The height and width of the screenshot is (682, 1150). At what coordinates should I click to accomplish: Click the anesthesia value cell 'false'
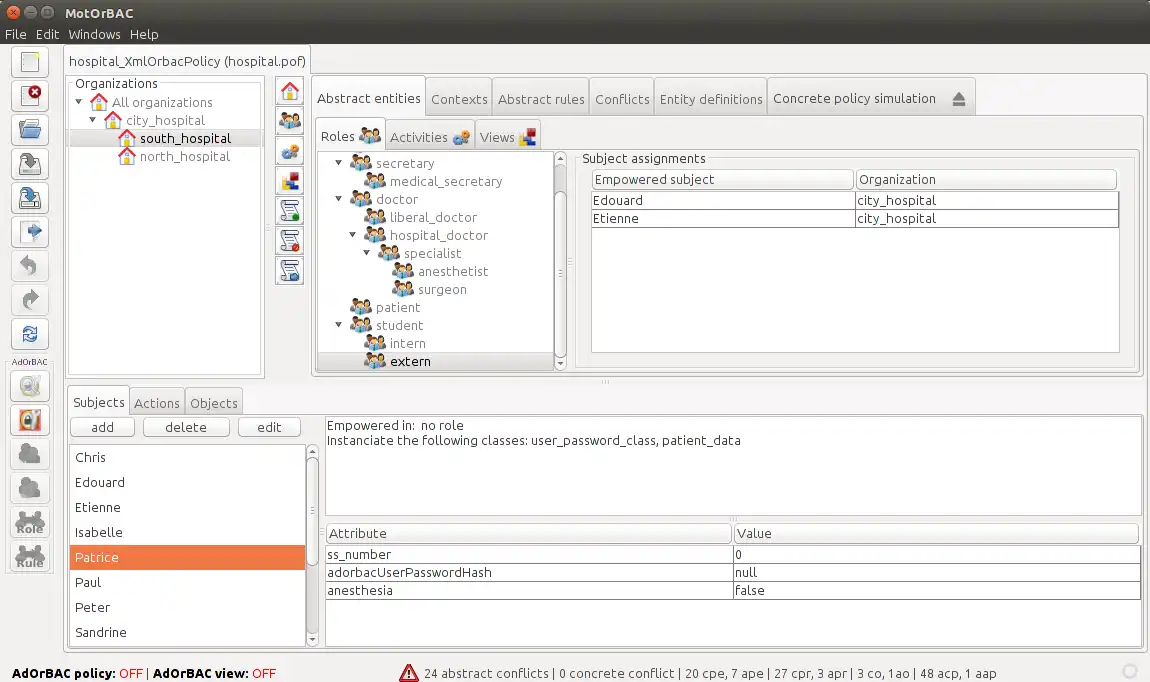937,590
